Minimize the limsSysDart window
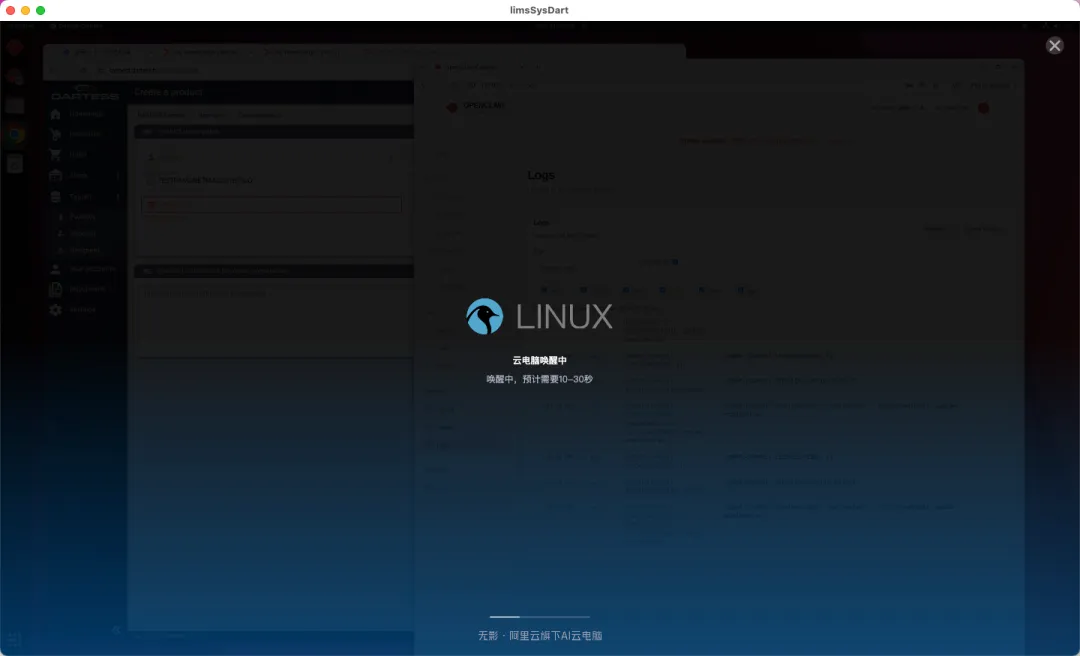Viewport: 1080px width, 656px height. [25, 10]
